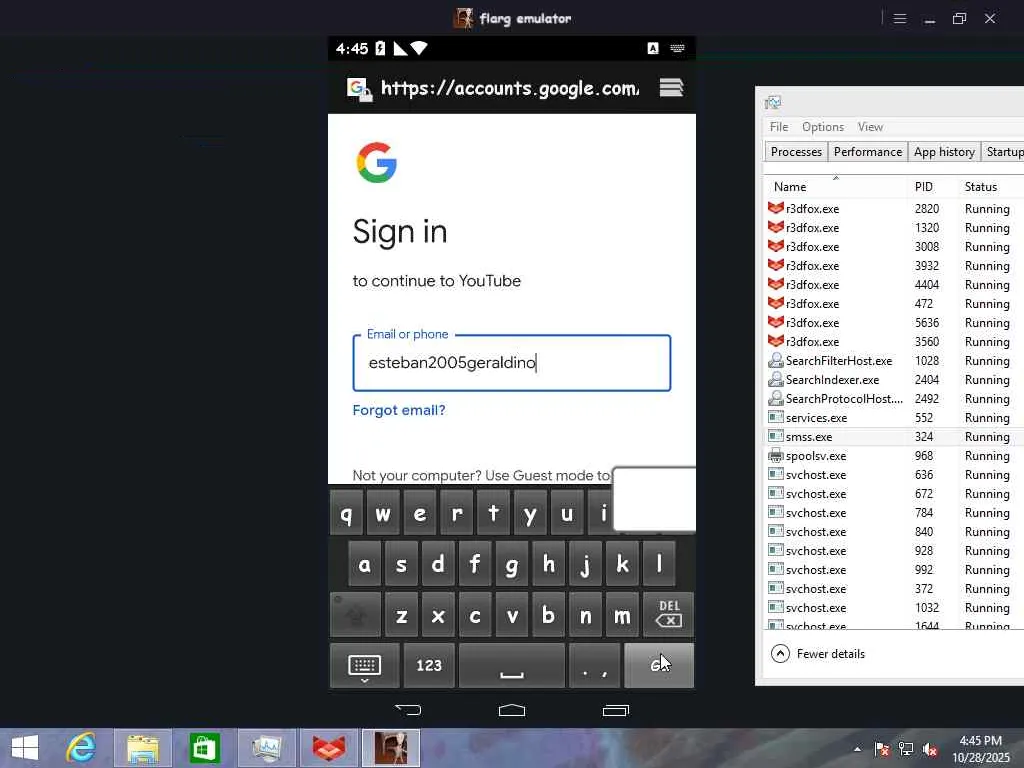This screenshot has height=768, width=1024.
Task: Select svchost.exe with PID 928
Action: [x=894, y=551]
